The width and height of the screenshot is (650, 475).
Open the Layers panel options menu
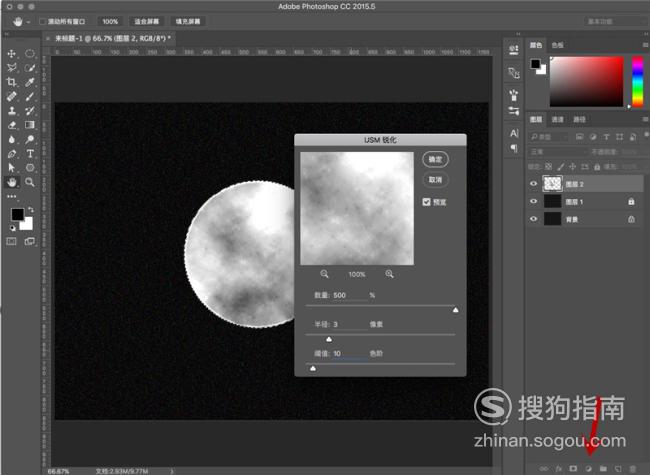645,119
